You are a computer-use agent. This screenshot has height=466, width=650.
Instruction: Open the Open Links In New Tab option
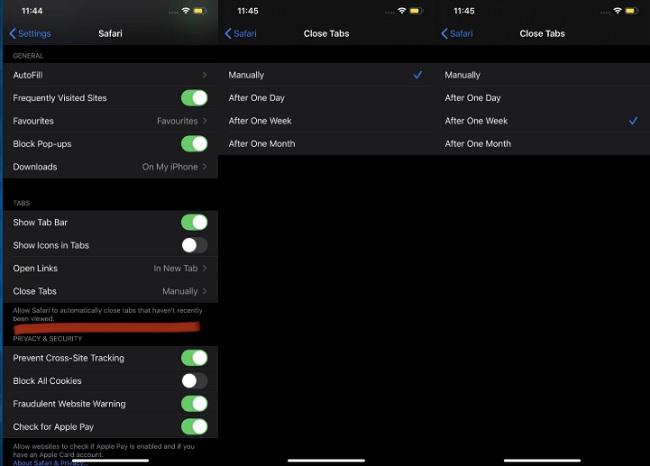coord(110,268)
